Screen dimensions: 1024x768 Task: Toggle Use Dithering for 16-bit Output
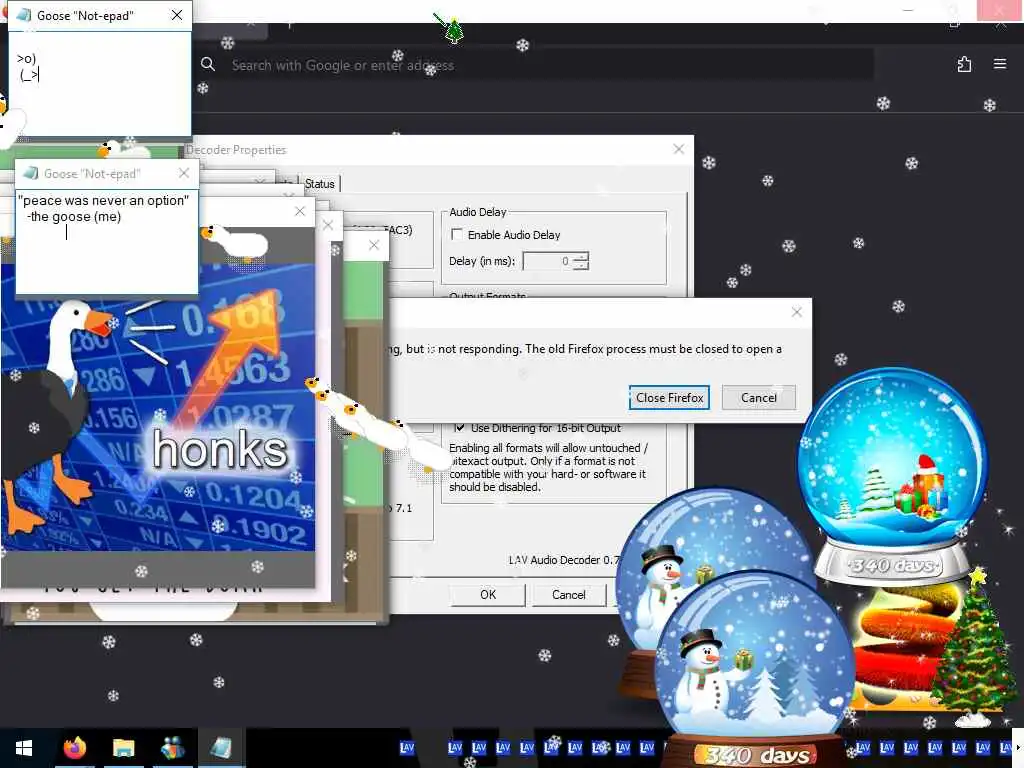tap(460, 428)
